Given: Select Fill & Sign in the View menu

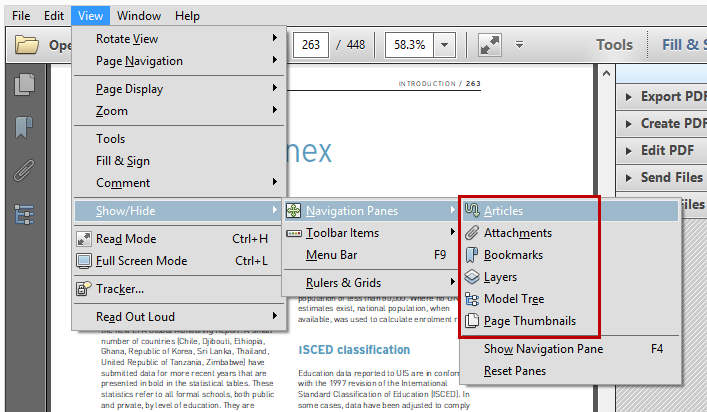Looking at the screenshot, I should 179,161.
